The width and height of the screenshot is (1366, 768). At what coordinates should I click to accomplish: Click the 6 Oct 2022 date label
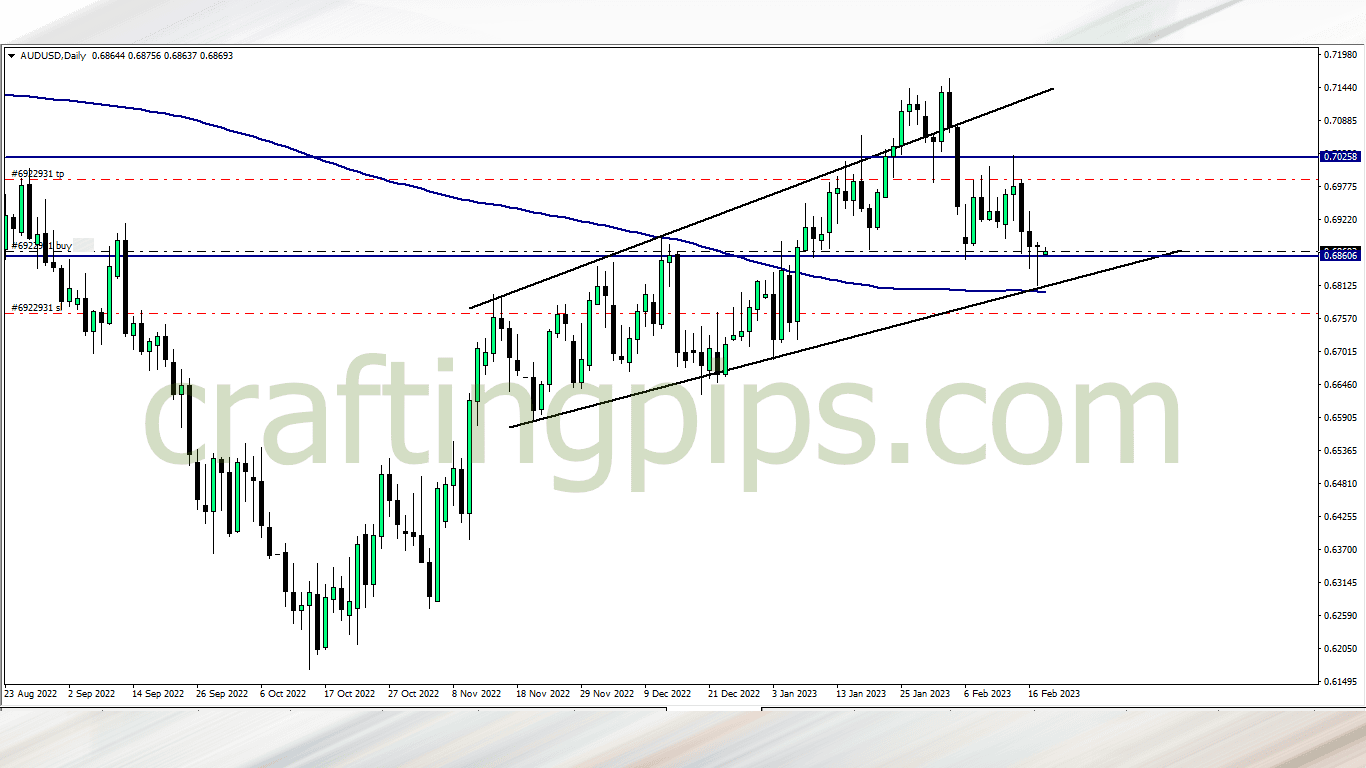tap(283, 693)
